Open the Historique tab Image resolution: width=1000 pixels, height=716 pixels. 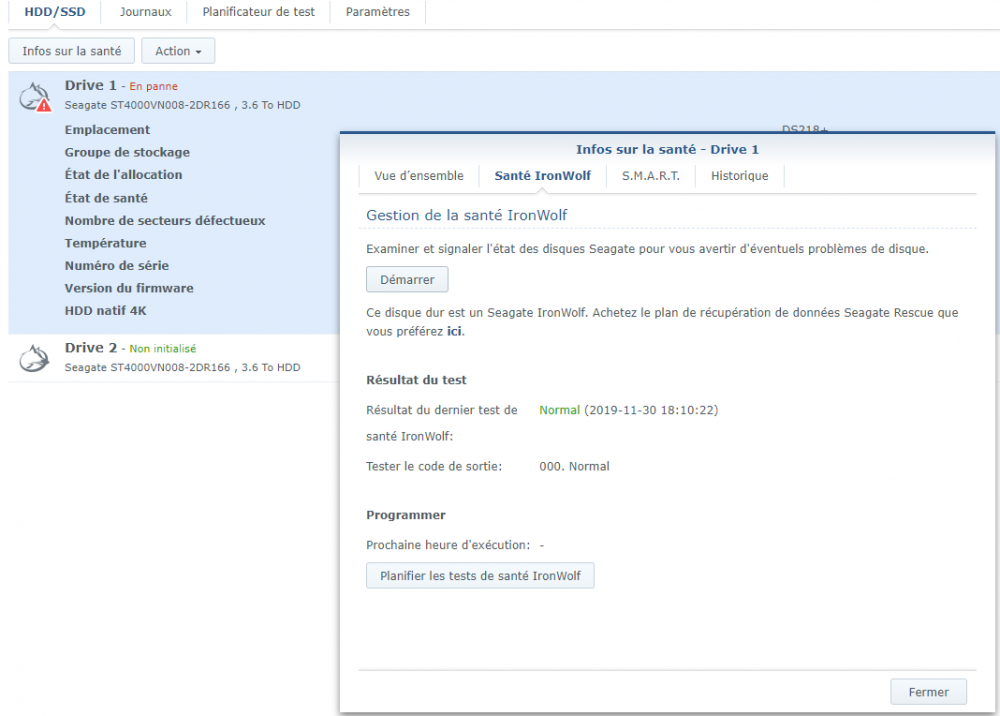(x=740, y=176)
